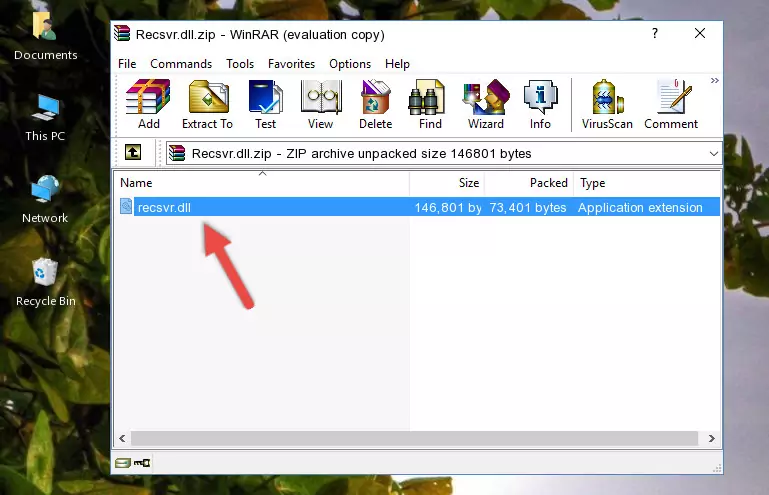This screenshot has height=495, width=769.
Task: Sort by the Name column header
Action: (x=262, y=182)
